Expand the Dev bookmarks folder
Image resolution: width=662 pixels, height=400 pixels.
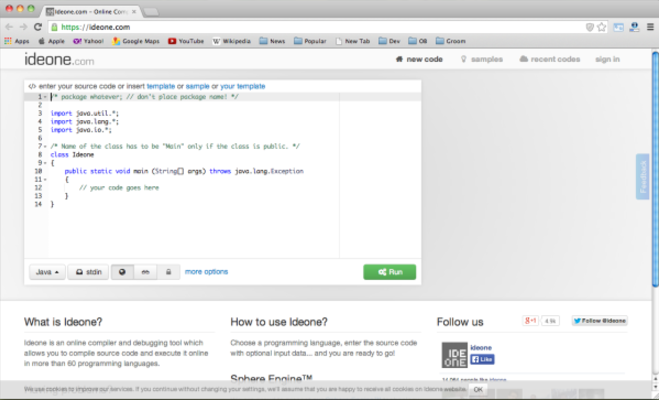click(x=389, y=41)
